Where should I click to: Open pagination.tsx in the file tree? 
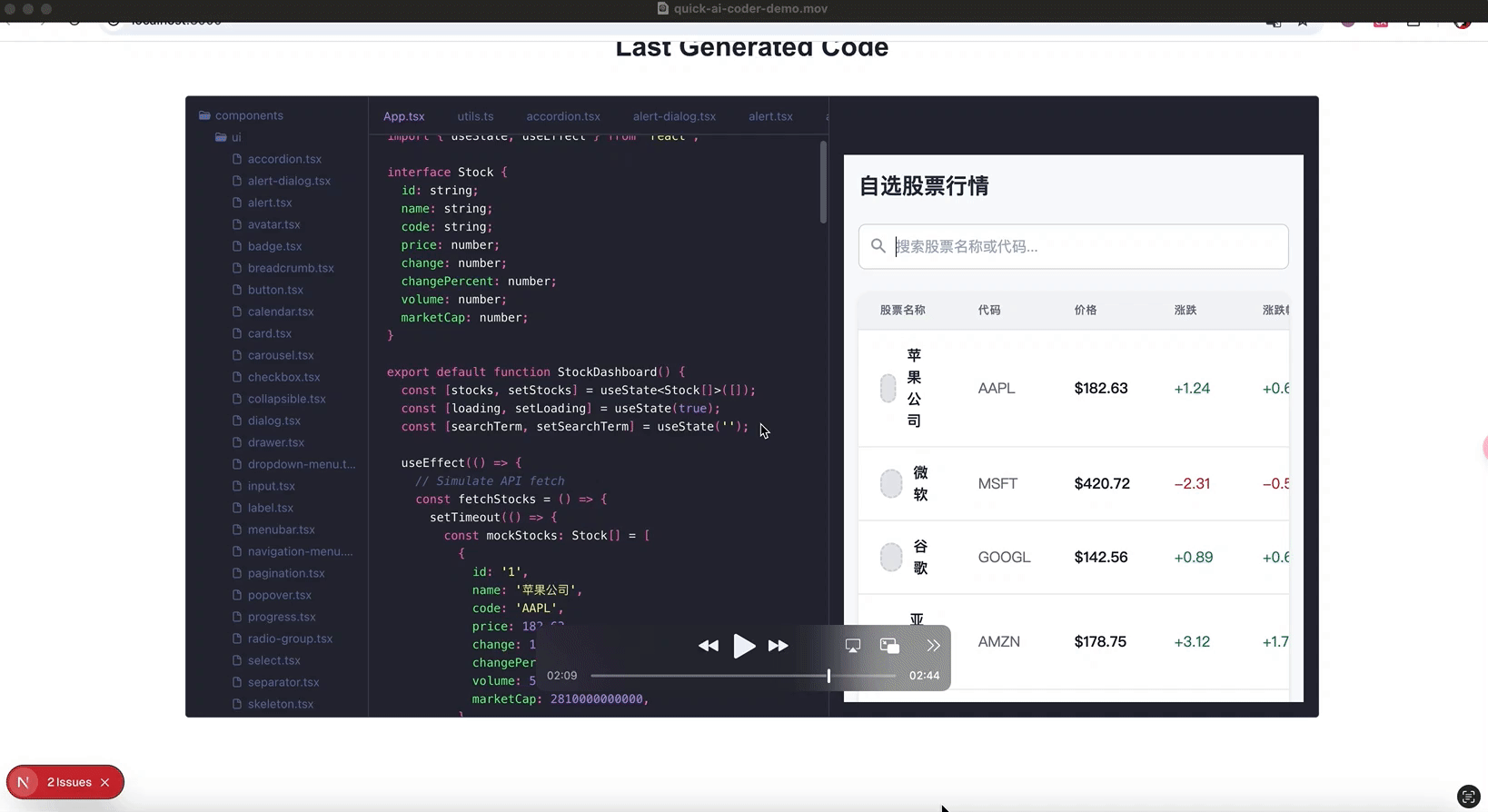pos(278,573)
